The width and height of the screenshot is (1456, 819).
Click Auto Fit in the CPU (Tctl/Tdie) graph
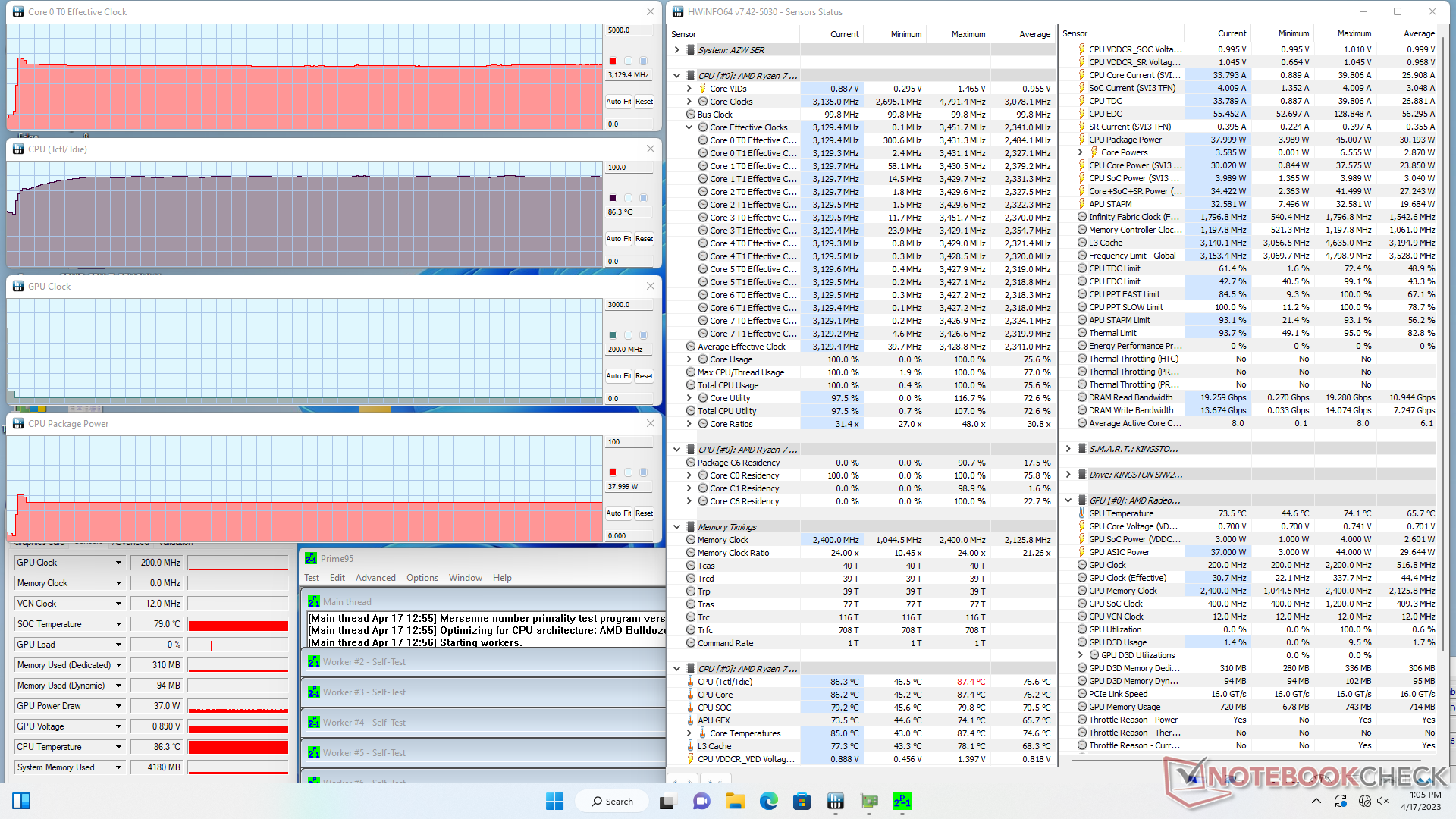tap(618, 239)
